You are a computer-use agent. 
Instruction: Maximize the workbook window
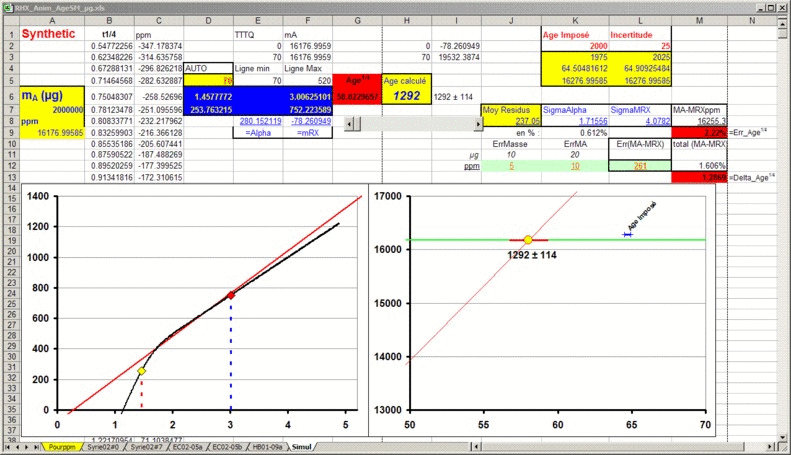coord(770,8)
